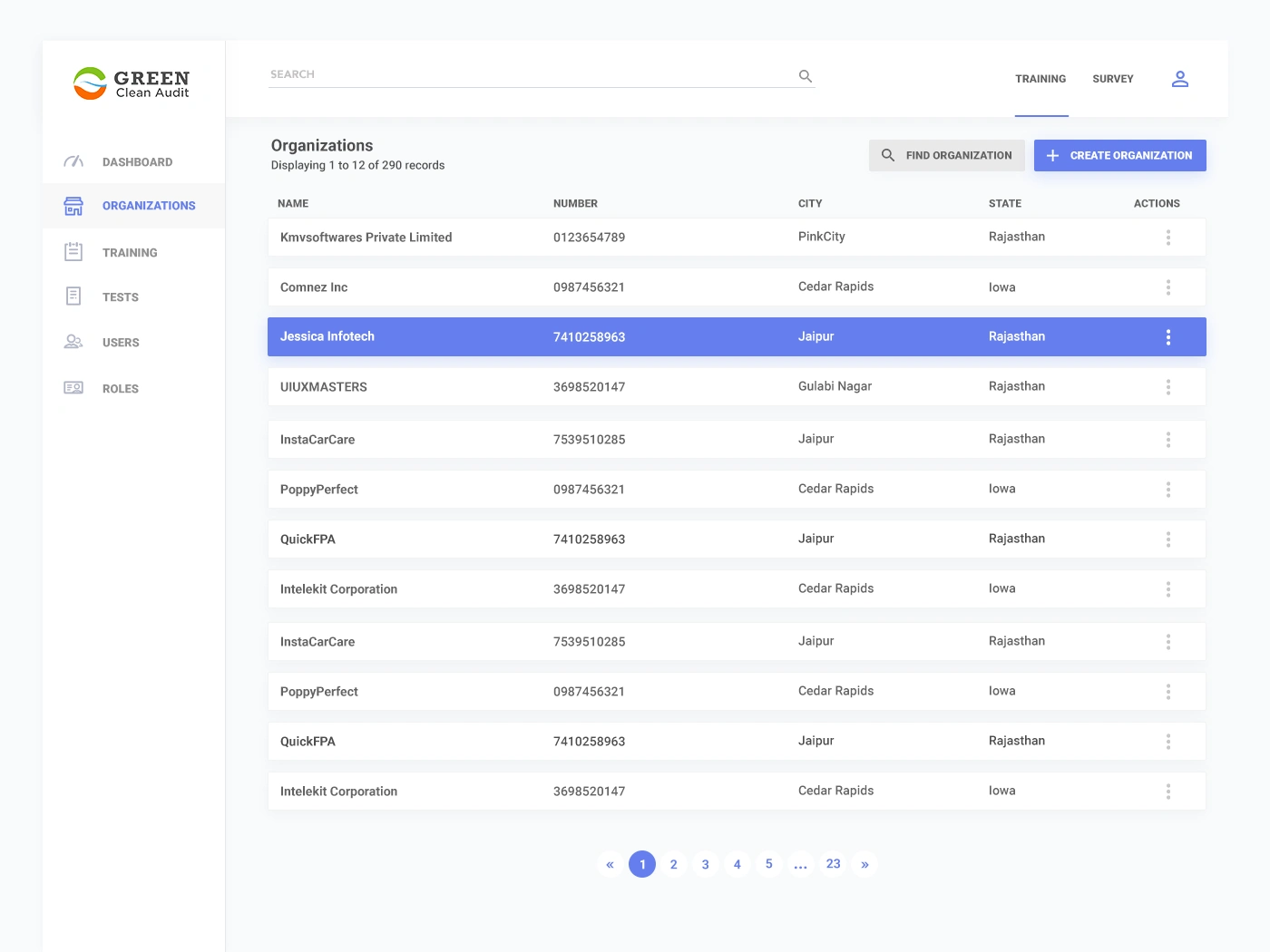Click the Gulabi Nagar city cell
The image size is (1270, 952).
835,386
